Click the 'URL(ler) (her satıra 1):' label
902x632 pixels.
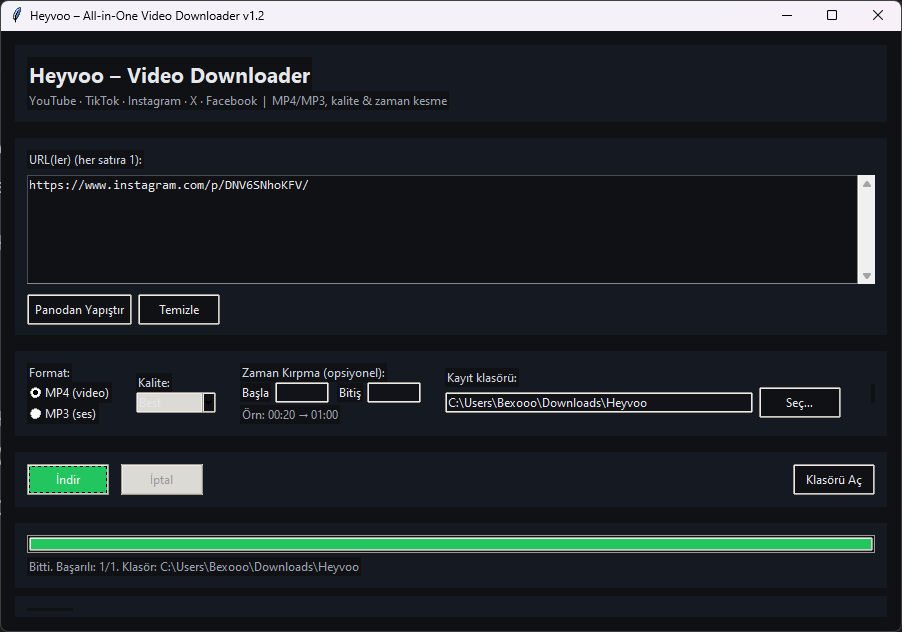pos(85,160)
